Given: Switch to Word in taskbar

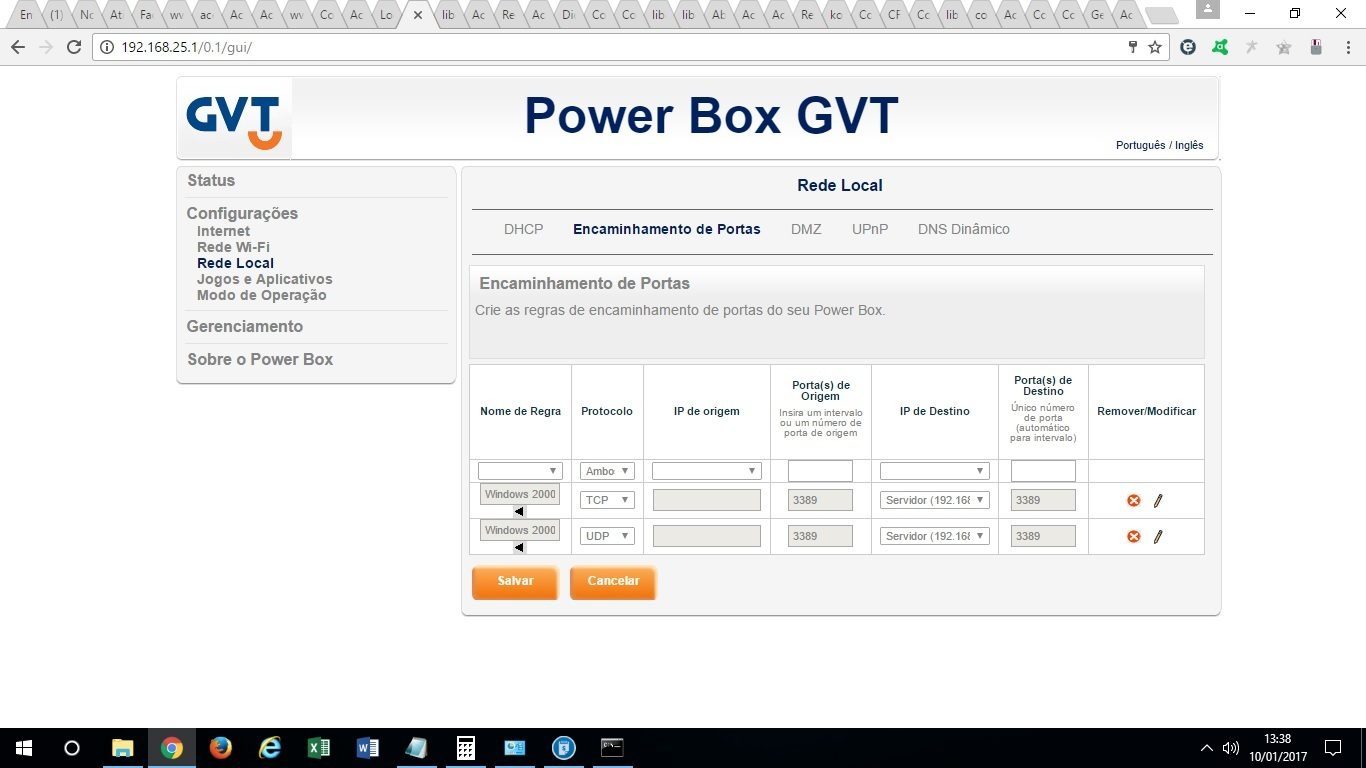Looking at the screenshot, I should click(x=368, y=748).
